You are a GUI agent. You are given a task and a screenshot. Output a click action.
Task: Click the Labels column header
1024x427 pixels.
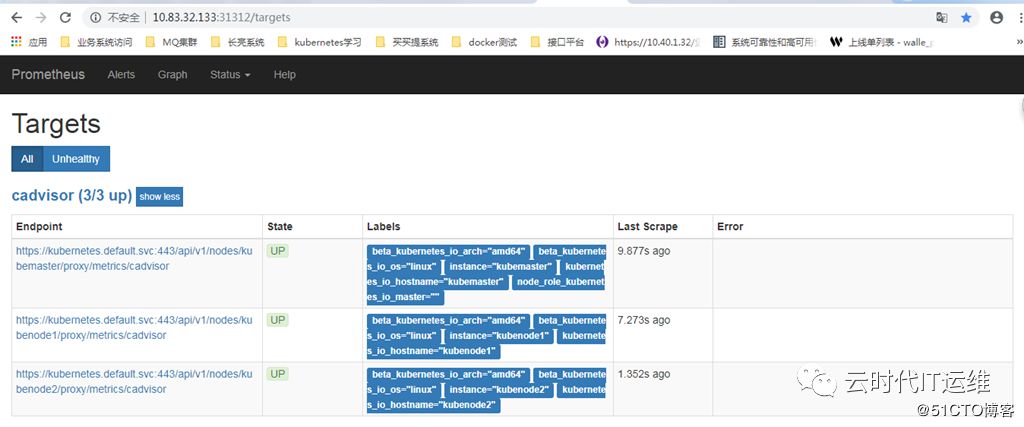pyautogui.click(x=383, y=227)
